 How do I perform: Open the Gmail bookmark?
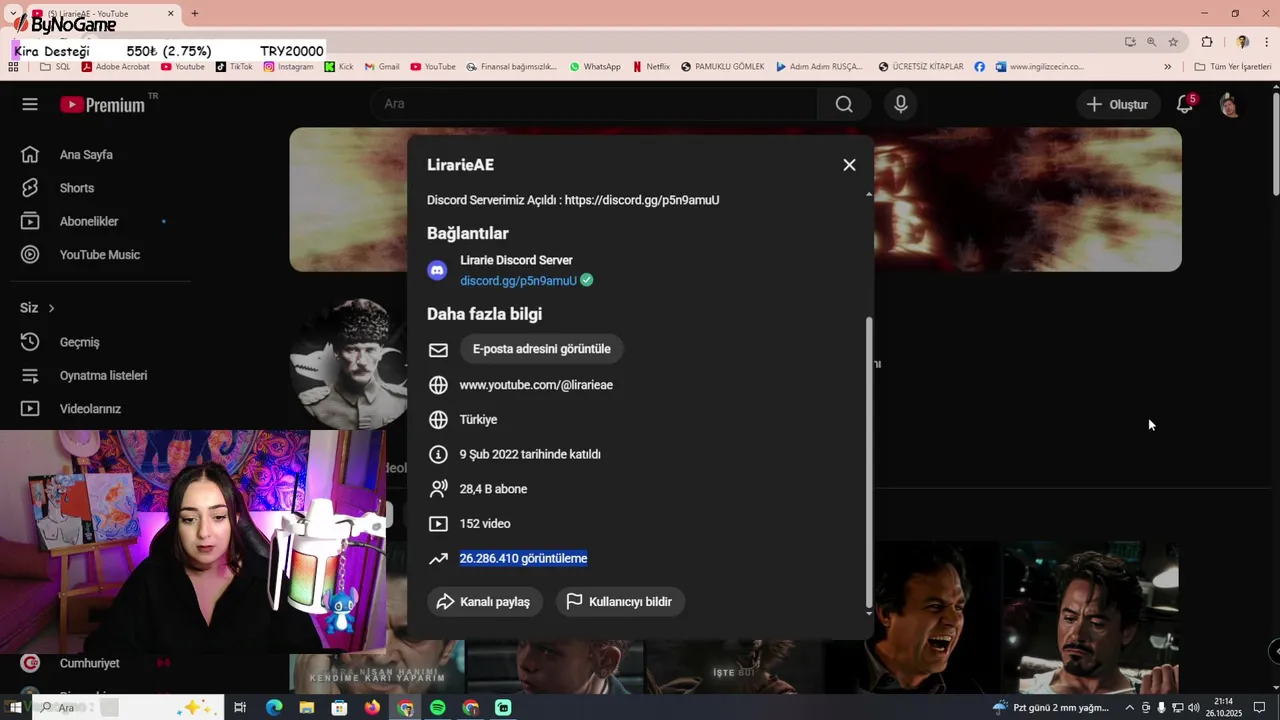click(382, 67)
